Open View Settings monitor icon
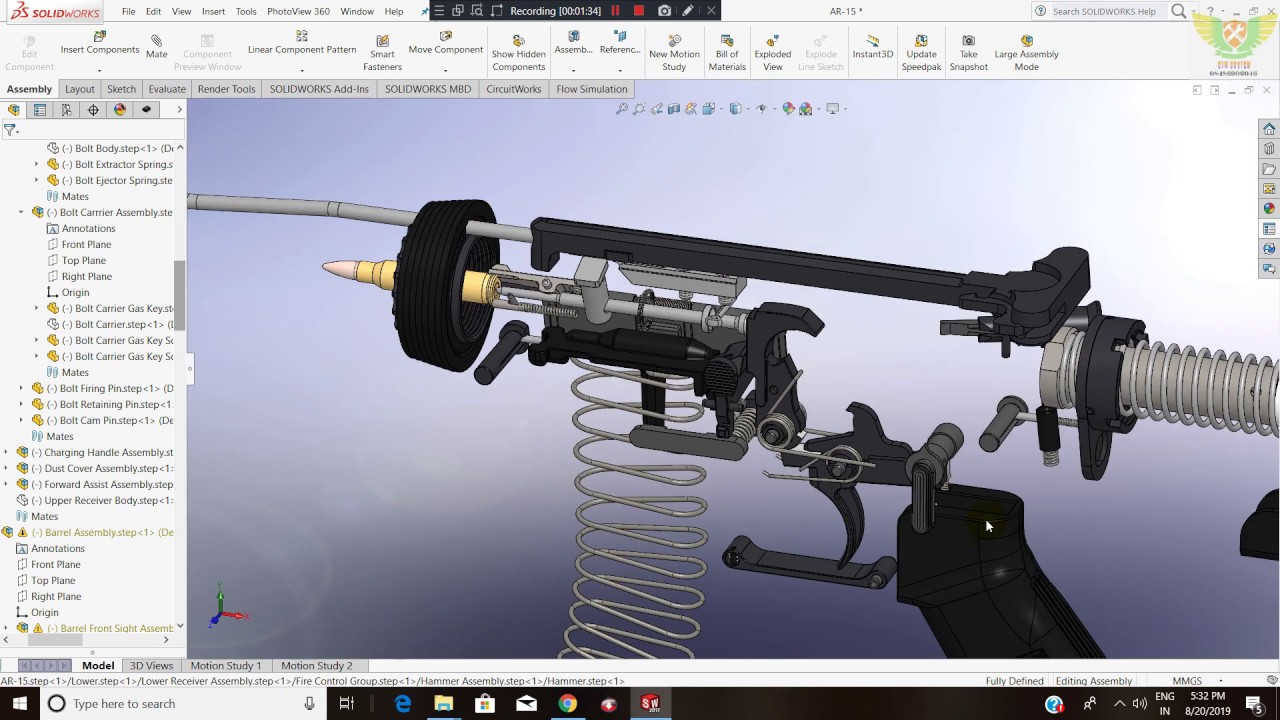 coord(832,109)
